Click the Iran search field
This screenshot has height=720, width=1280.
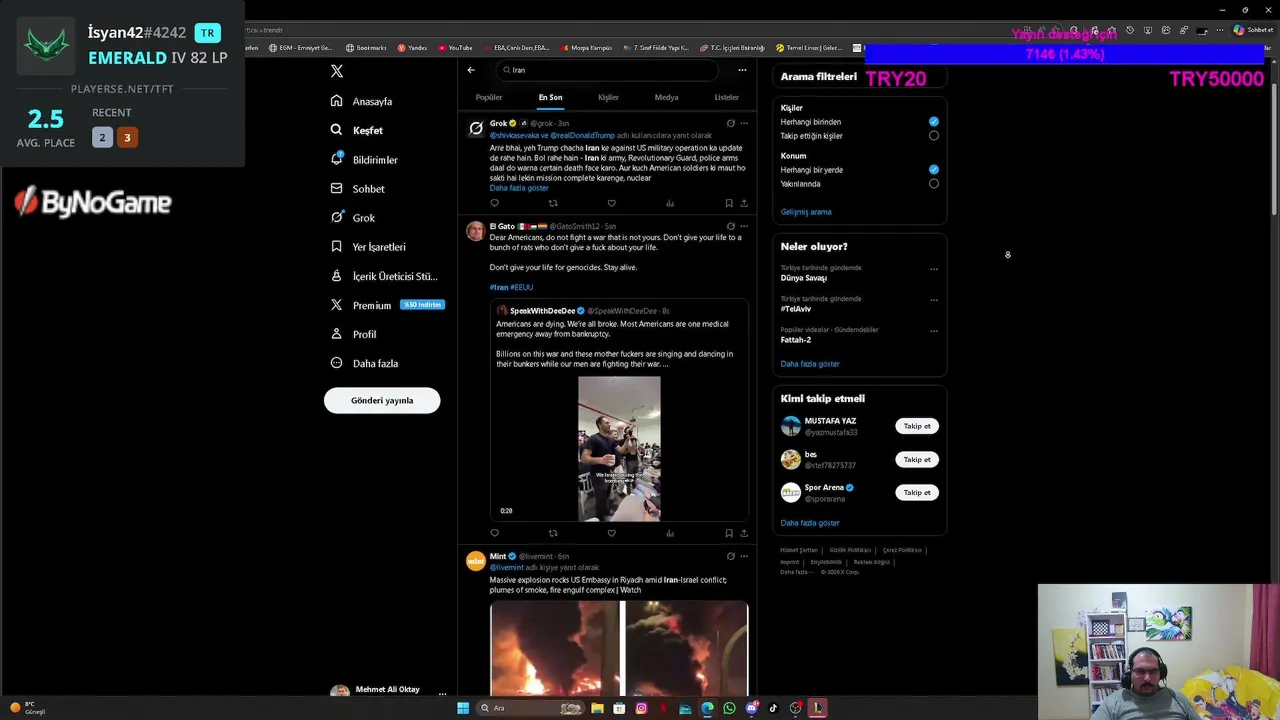coord(608,70)
